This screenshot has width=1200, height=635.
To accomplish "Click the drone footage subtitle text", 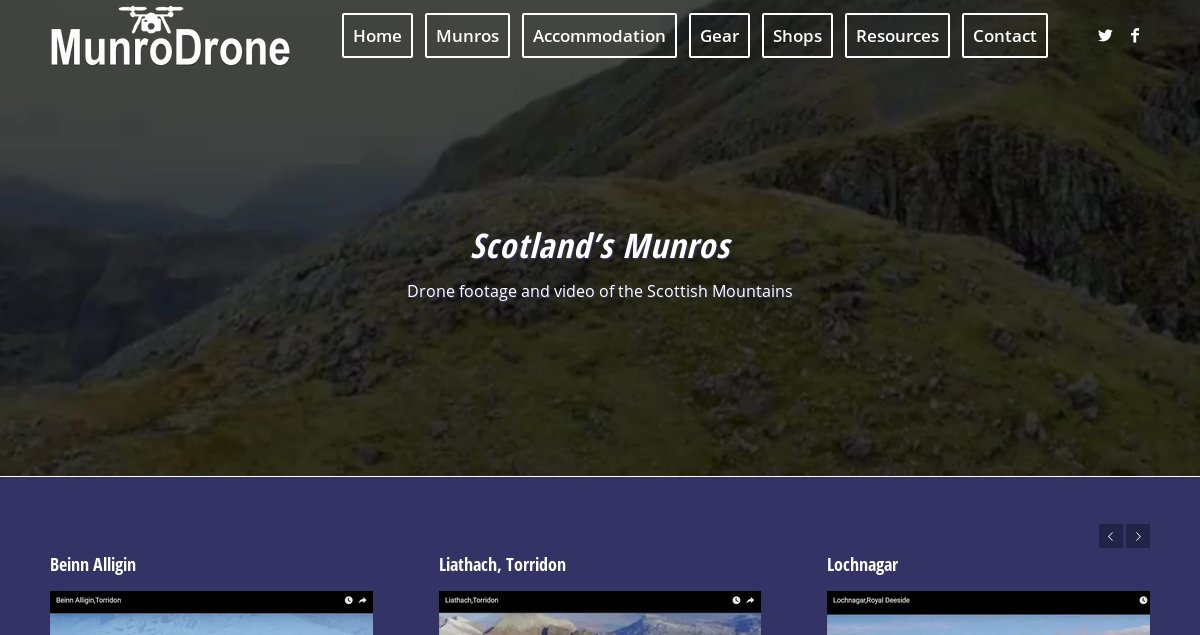I will click(x=600, y=291).
